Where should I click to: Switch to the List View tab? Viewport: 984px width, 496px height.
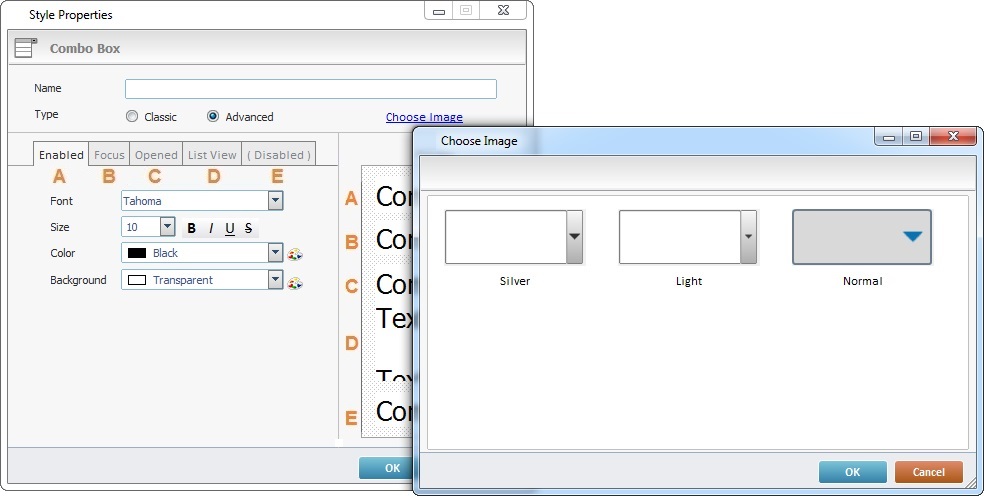212,155
